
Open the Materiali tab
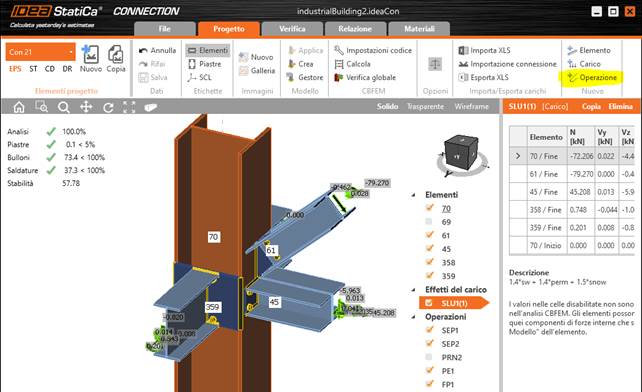(419, 29)
